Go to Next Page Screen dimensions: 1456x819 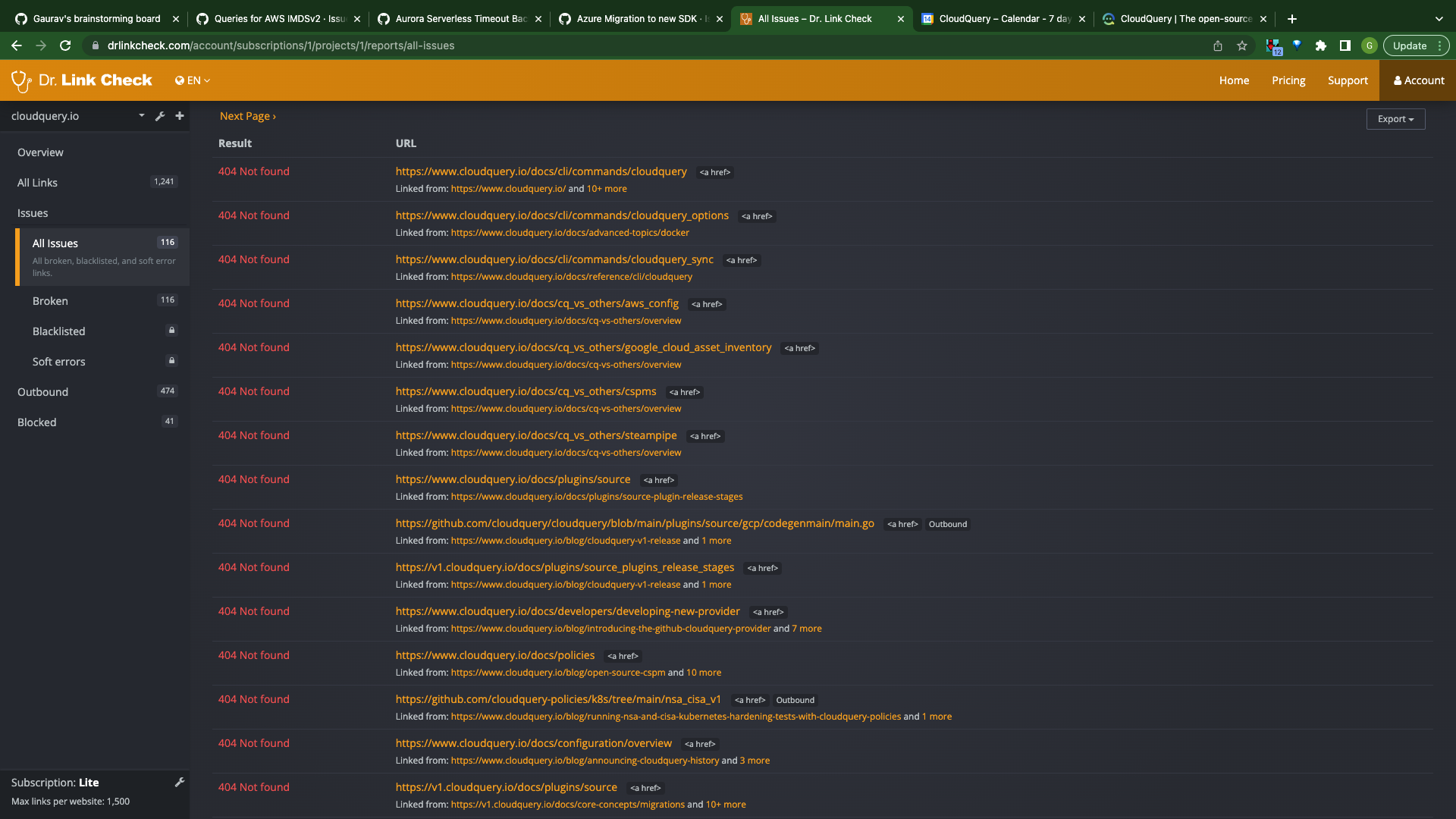pyautogui.click(x=247, y=115)
